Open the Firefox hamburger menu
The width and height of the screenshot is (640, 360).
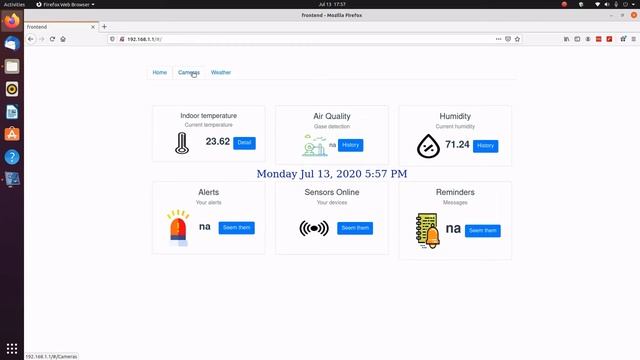[633, 39]
